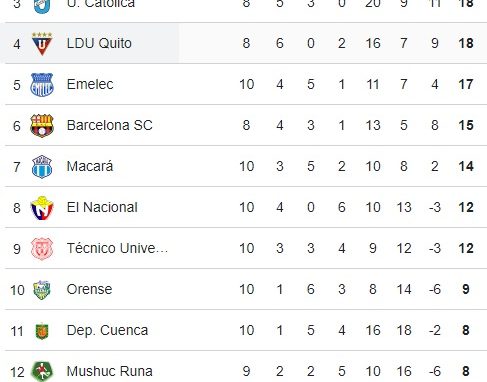
Task: Select the Orense team crest
Action: click(x=42, y=290)
